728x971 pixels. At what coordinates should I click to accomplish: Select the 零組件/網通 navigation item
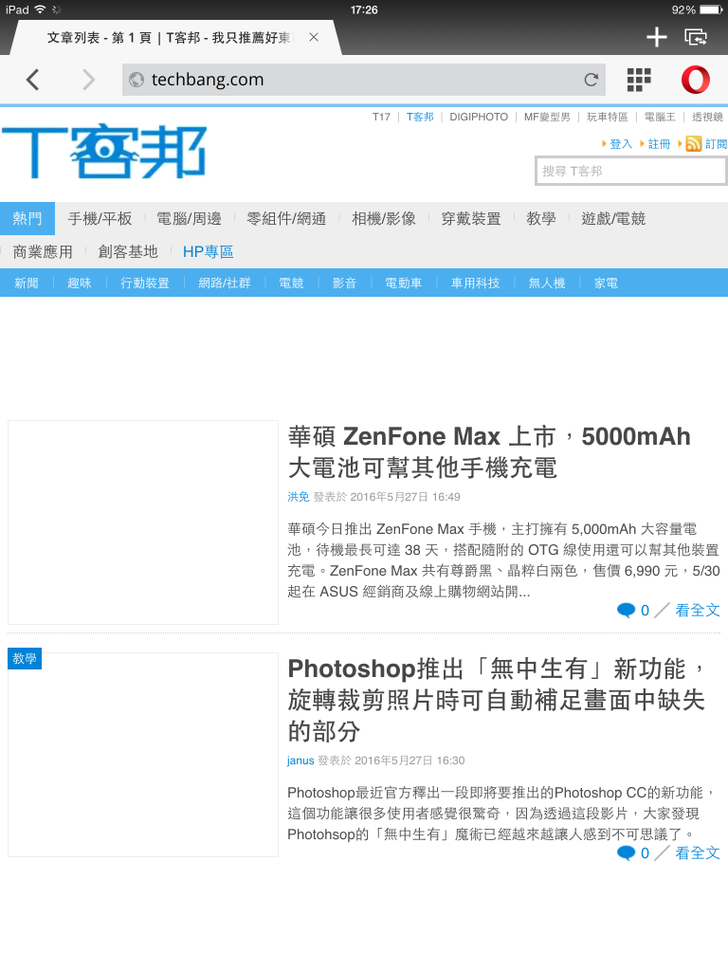pos(286,219)
